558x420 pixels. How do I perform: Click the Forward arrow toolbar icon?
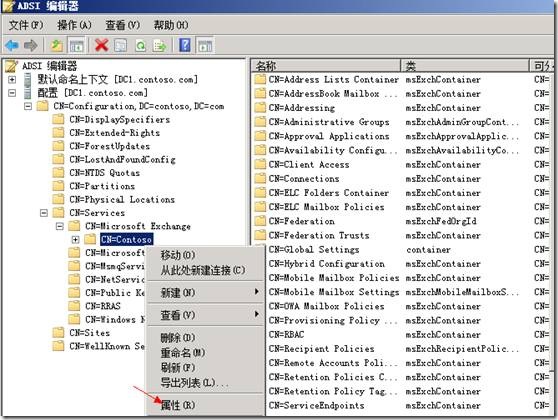pyautogui.click(x=31, y=45)
